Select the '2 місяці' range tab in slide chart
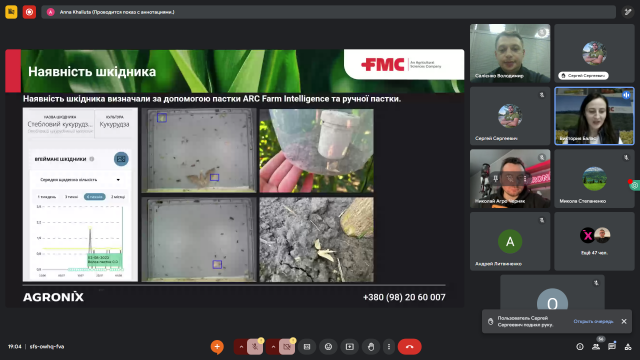Image resolution: width=640 pixels, height=360 pixels. point(118,197)
